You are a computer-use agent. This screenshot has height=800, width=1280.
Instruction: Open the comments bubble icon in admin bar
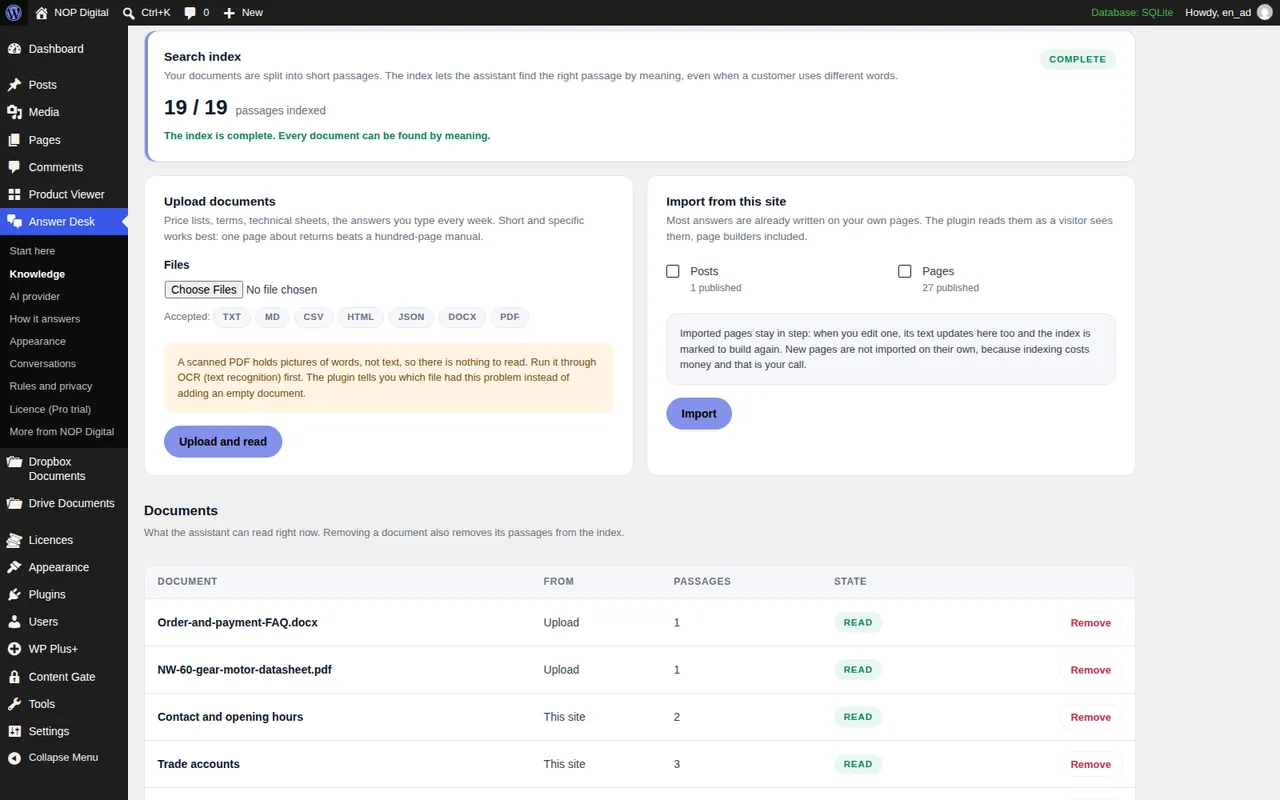(190, 13)
